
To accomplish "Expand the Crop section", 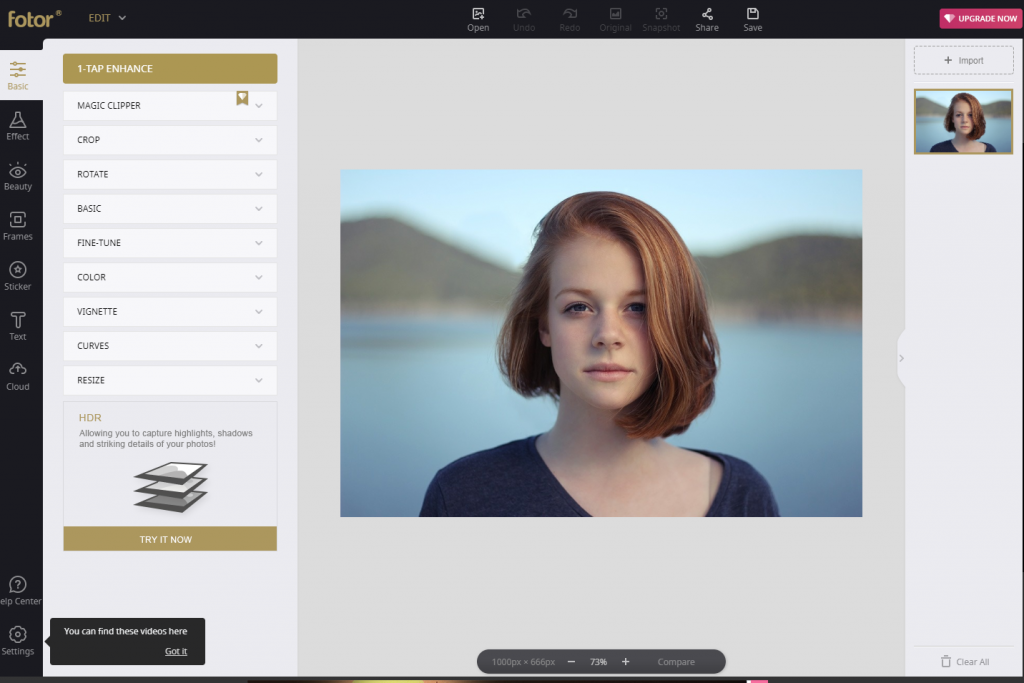I will point(170,140).
